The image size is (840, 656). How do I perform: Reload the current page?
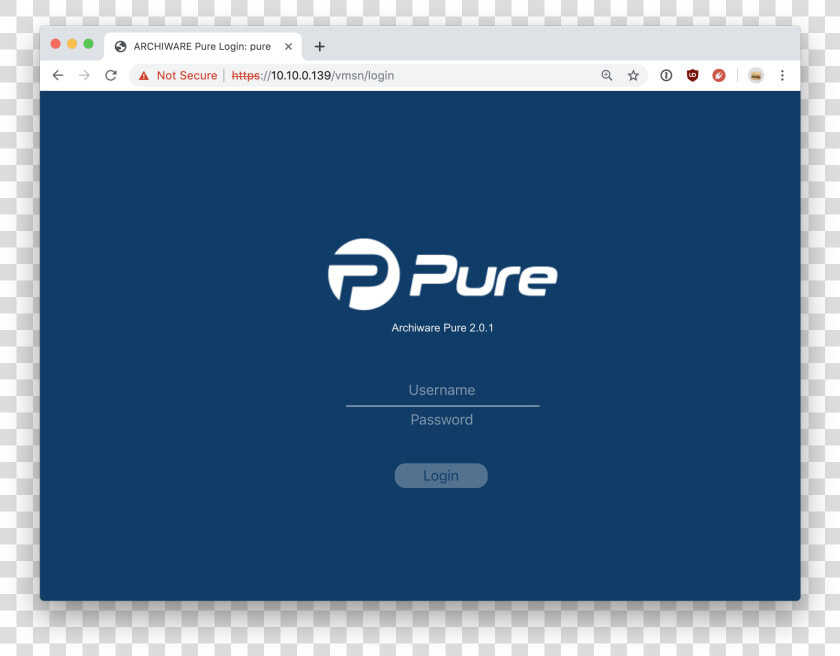111,76
